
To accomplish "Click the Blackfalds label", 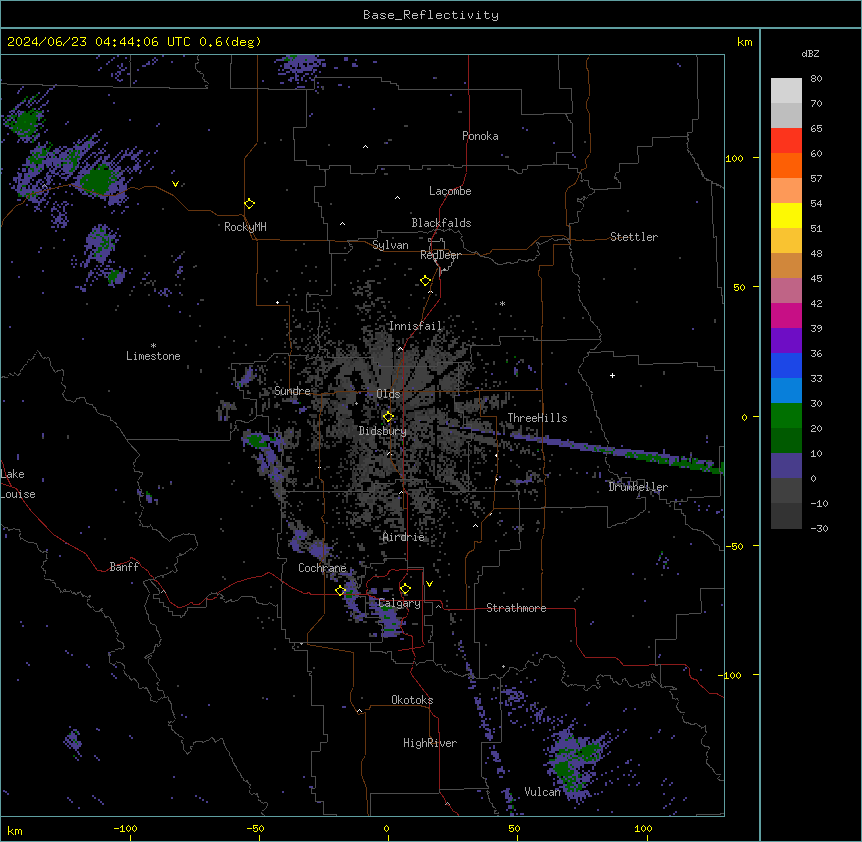I will coord(441,223).
